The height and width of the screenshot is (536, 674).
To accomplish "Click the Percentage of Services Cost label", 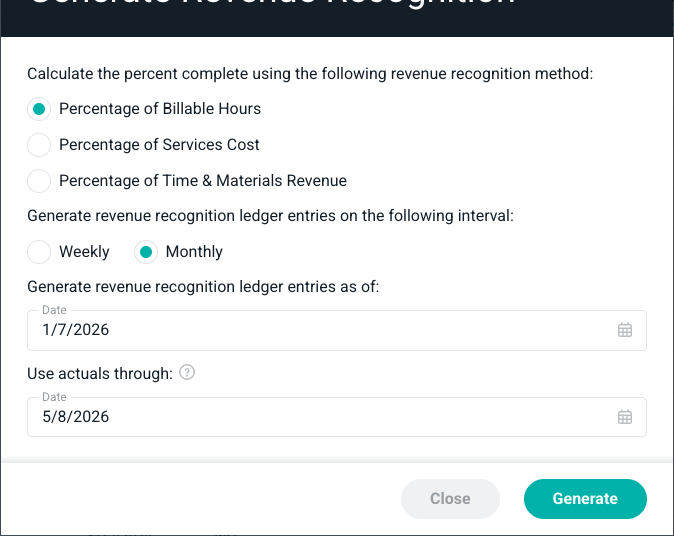I will pos(159,145).
